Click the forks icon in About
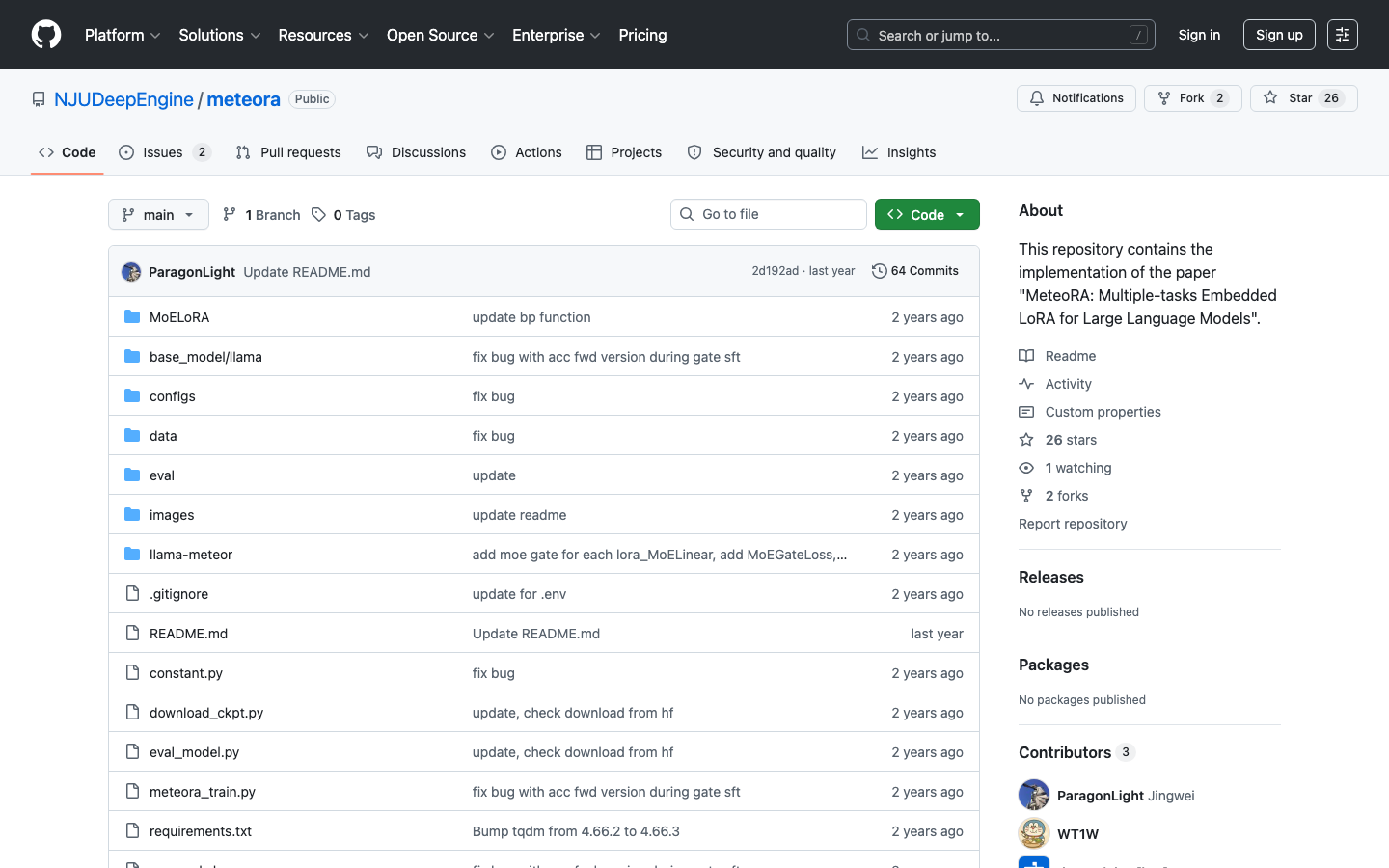This screenshot has width=1389, height=868. click(1026, 496)
